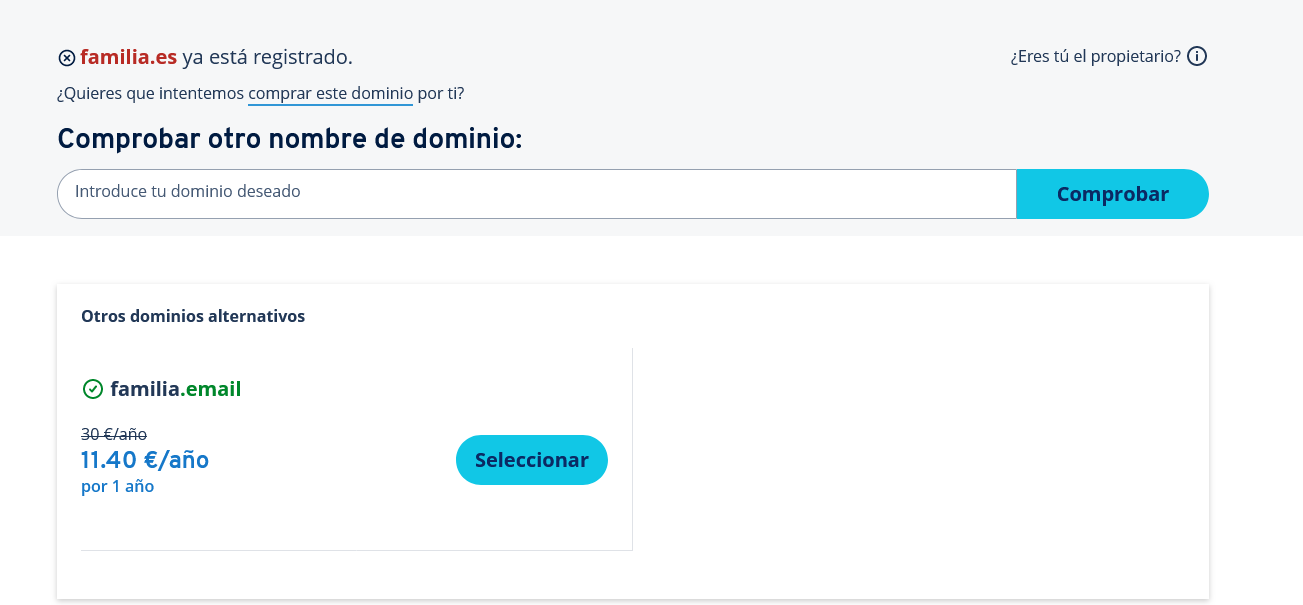
Task: Click the crossed-circle icon before familia.es
Action: [67, 58]
